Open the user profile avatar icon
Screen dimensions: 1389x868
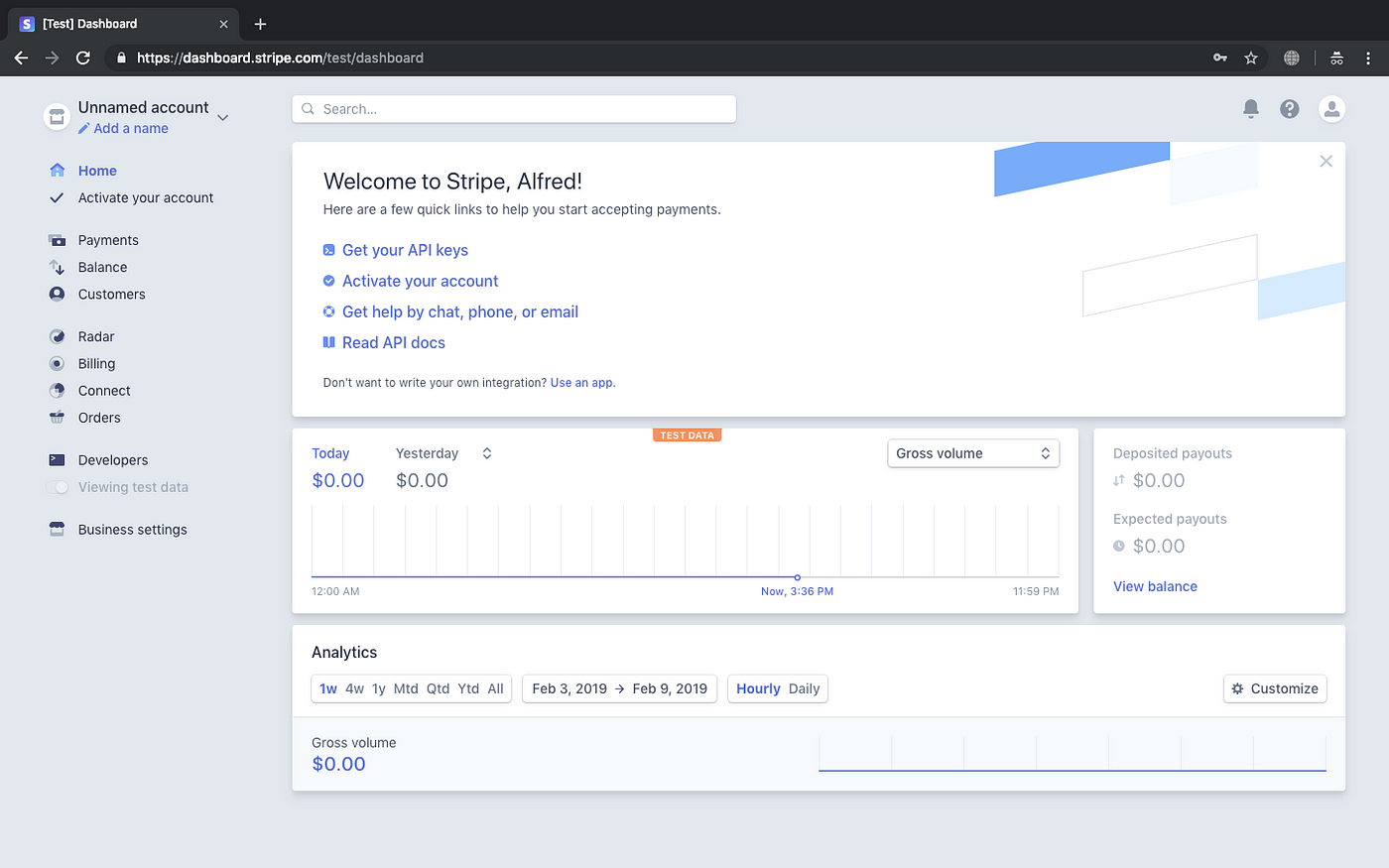pos(1331,109)
